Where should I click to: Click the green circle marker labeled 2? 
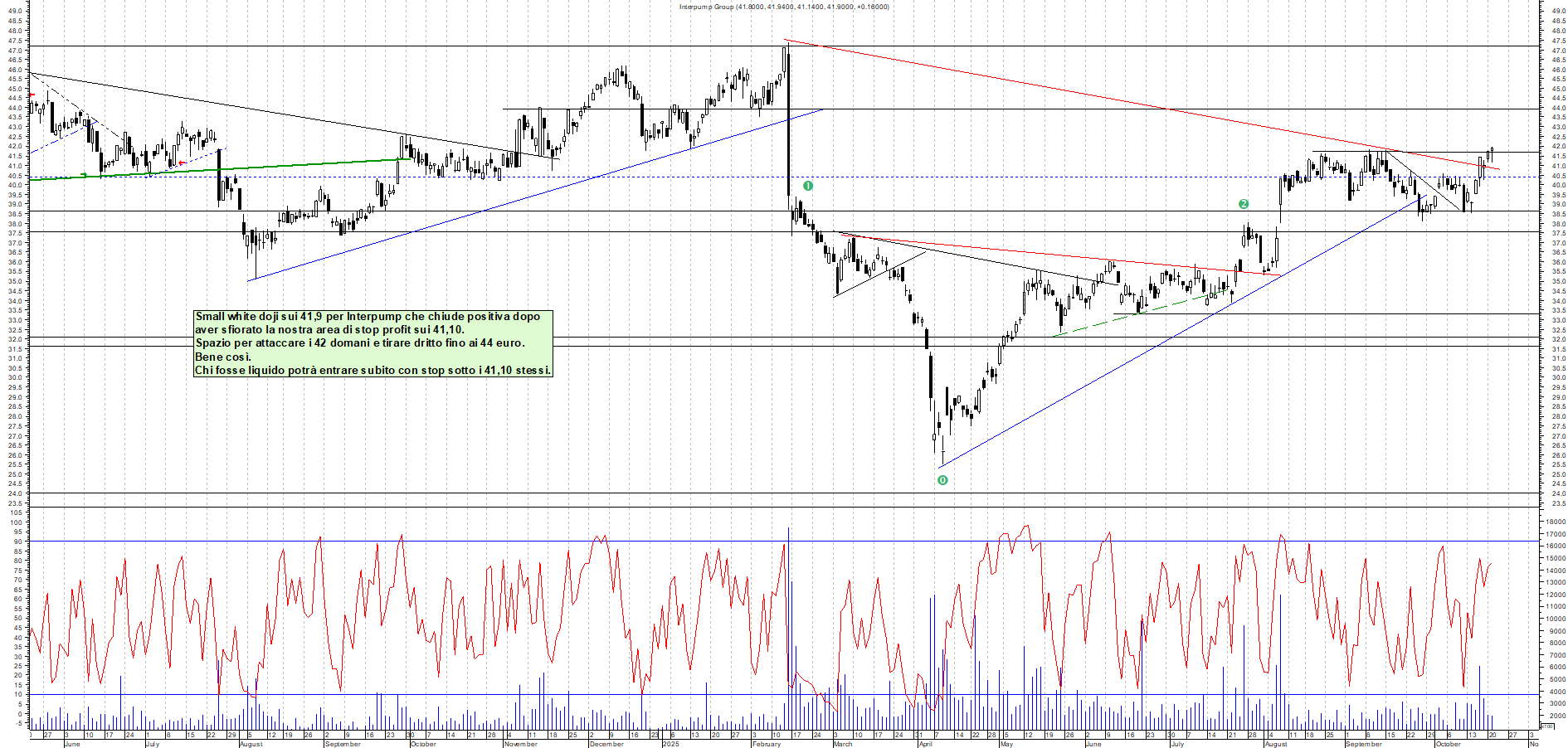point(1243,204)
